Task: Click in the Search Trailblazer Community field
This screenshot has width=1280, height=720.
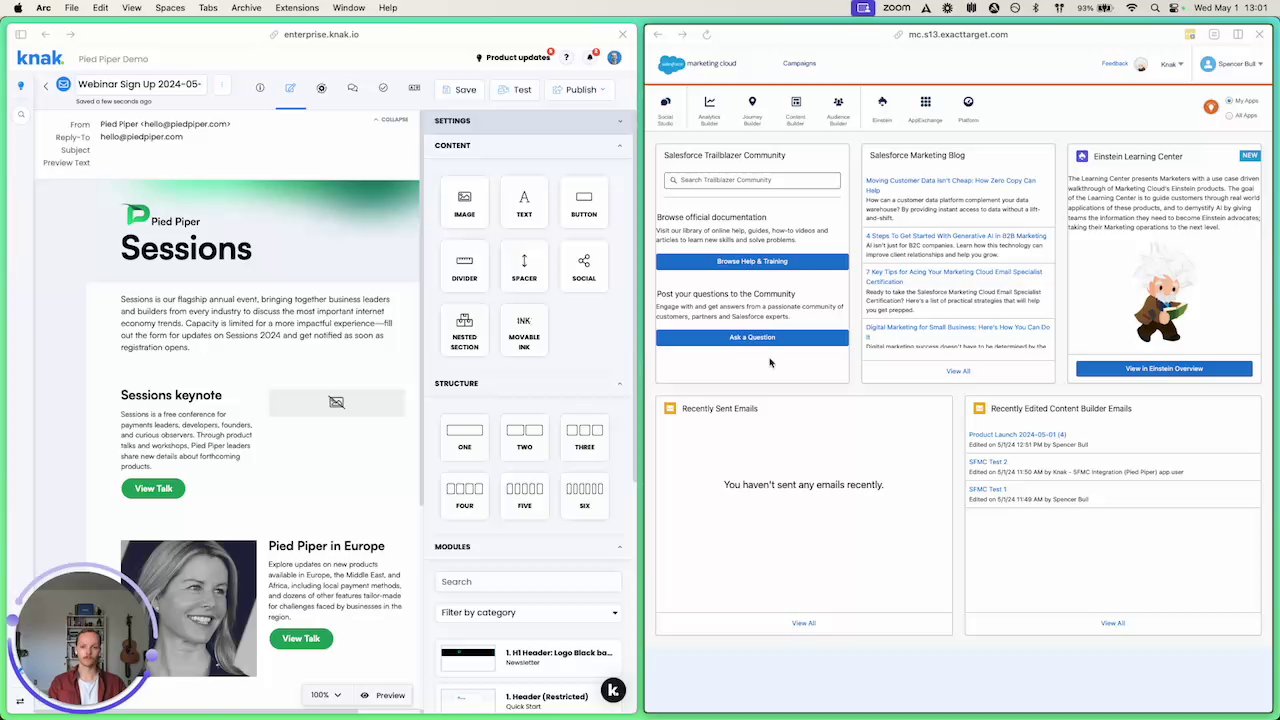Action: point(752,180)
